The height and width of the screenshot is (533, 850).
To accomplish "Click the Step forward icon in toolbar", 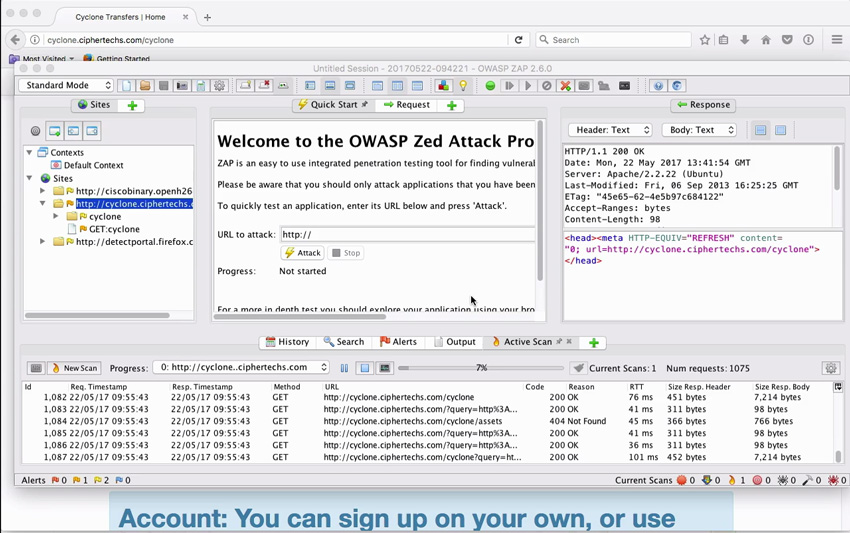I will (509, 86).
